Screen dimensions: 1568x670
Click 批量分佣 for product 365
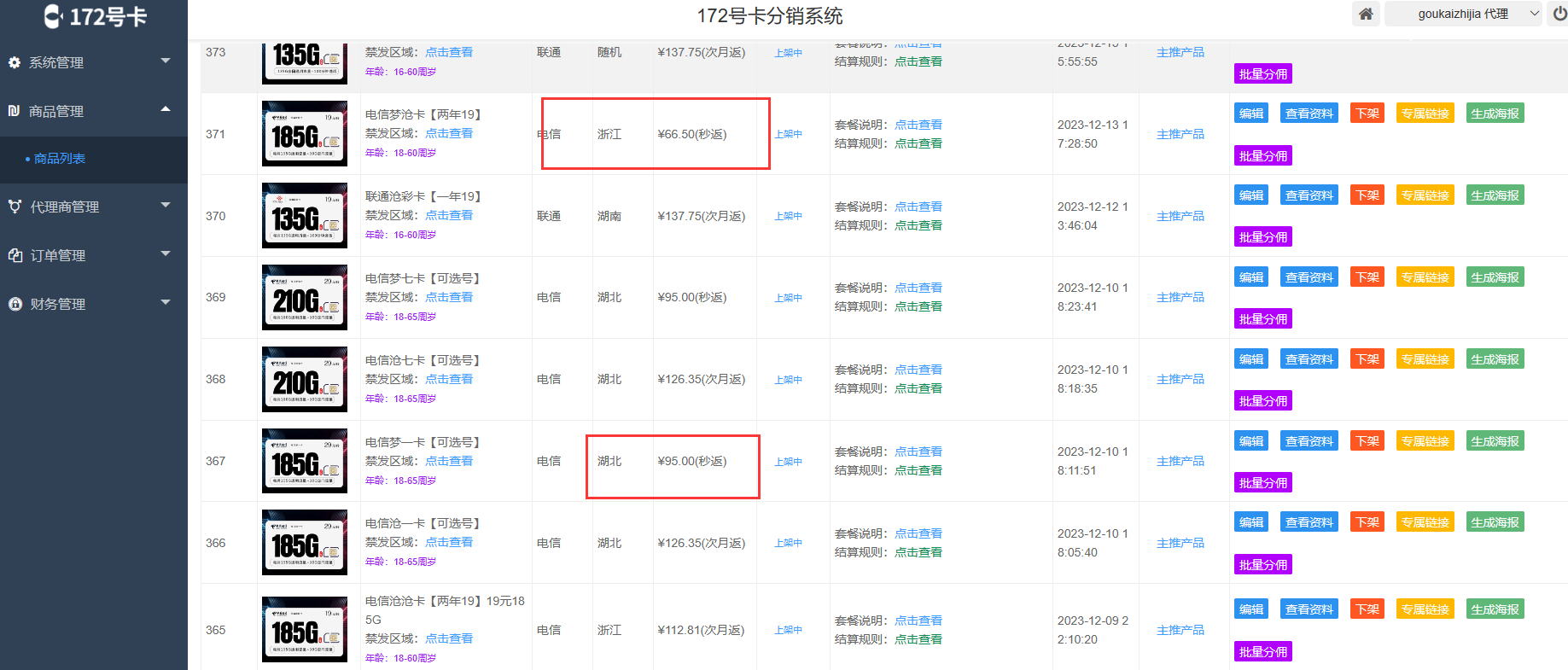1263,652
